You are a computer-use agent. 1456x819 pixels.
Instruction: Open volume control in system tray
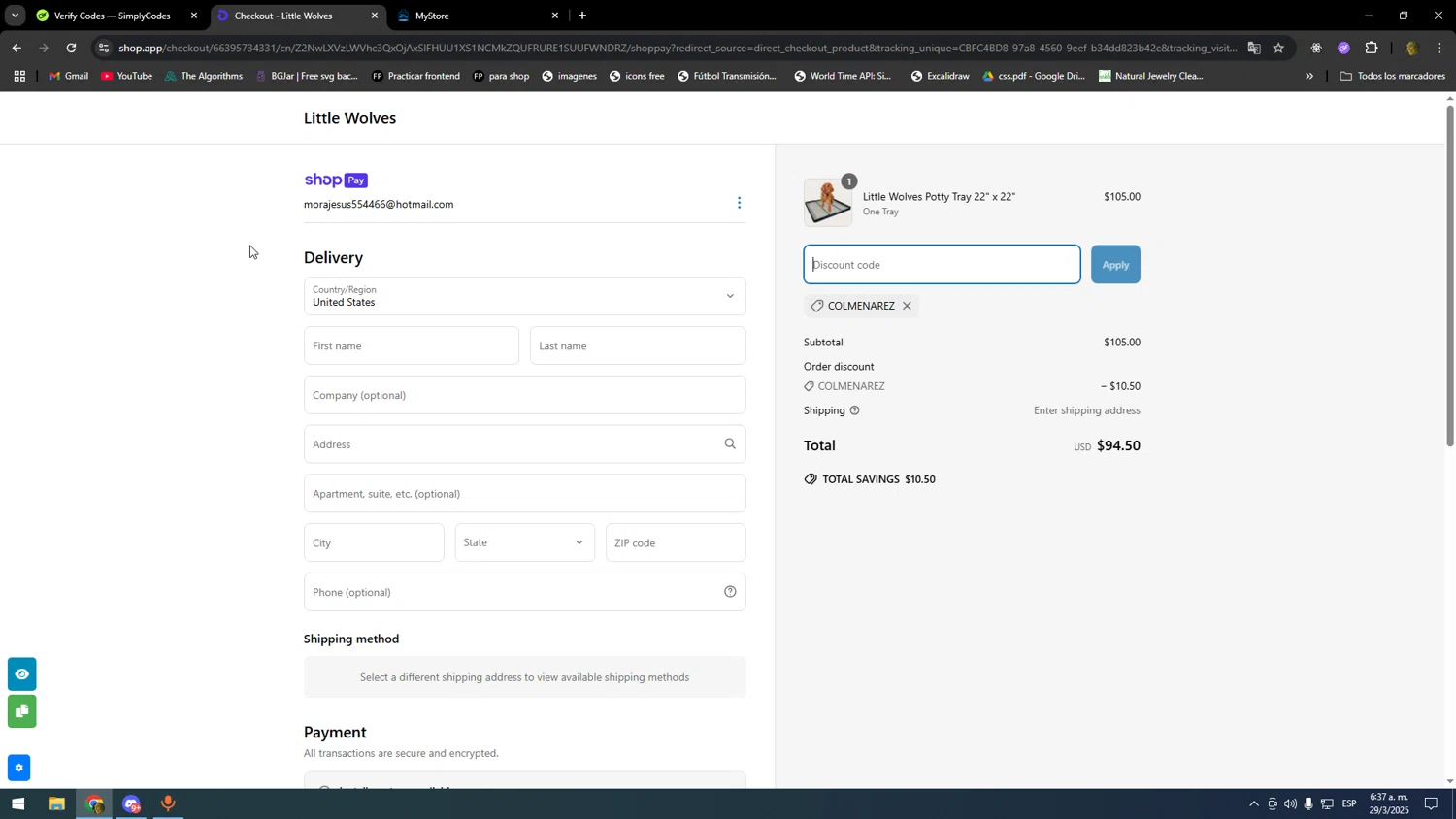pyautogui.click(x=1290, y=804)
